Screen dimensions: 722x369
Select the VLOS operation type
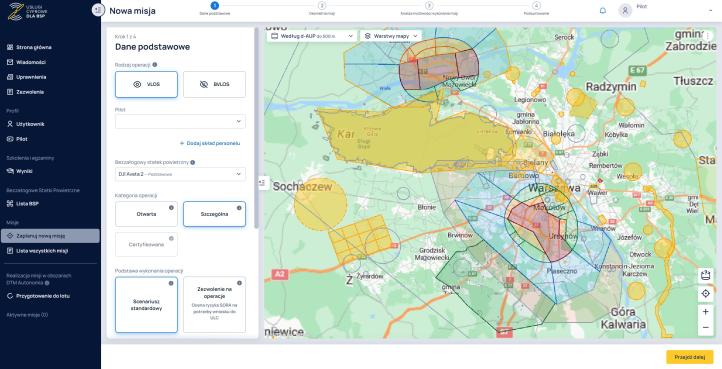coord(146,84)
